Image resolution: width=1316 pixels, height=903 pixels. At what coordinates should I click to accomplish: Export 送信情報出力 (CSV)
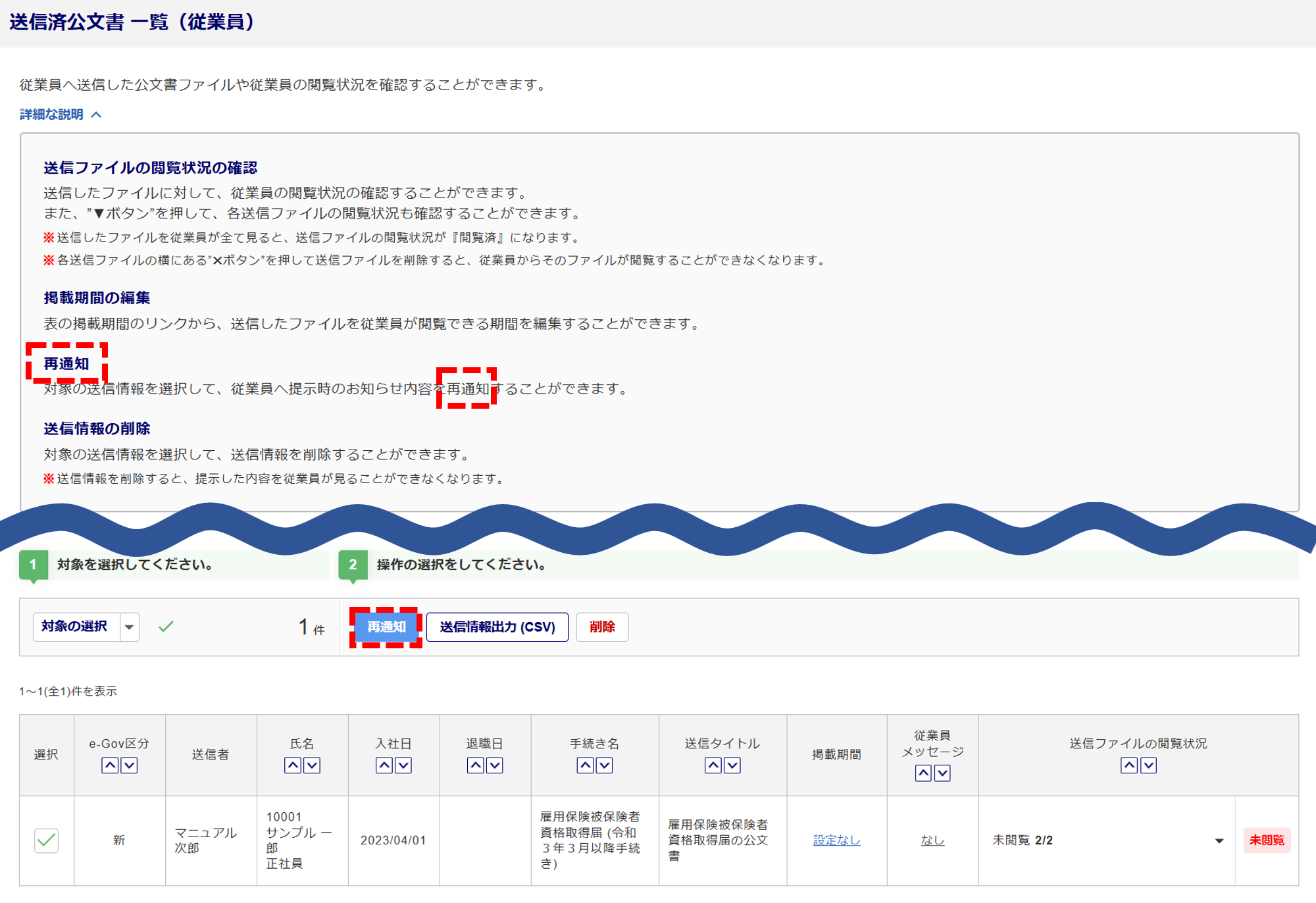[x=497, y=627]
